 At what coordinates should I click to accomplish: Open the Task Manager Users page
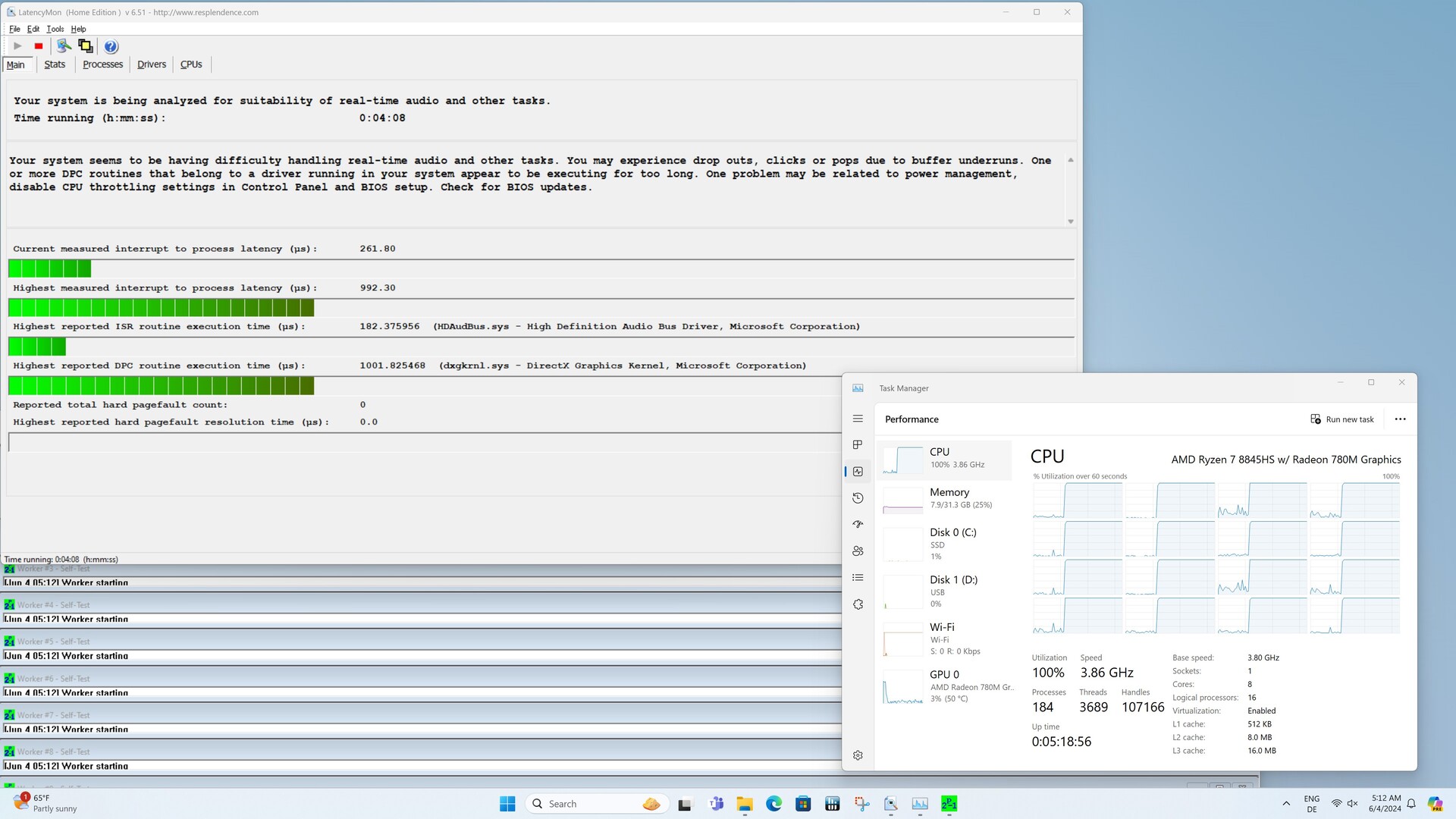coord(858,551)
